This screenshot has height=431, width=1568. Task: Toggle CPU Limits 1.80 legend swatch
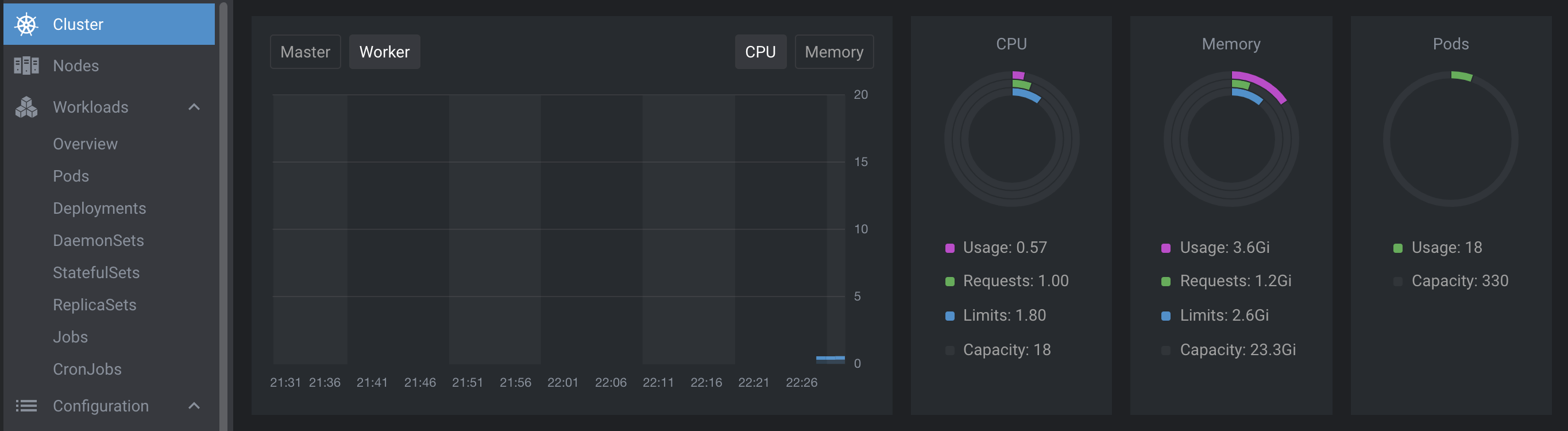(949, 316)
